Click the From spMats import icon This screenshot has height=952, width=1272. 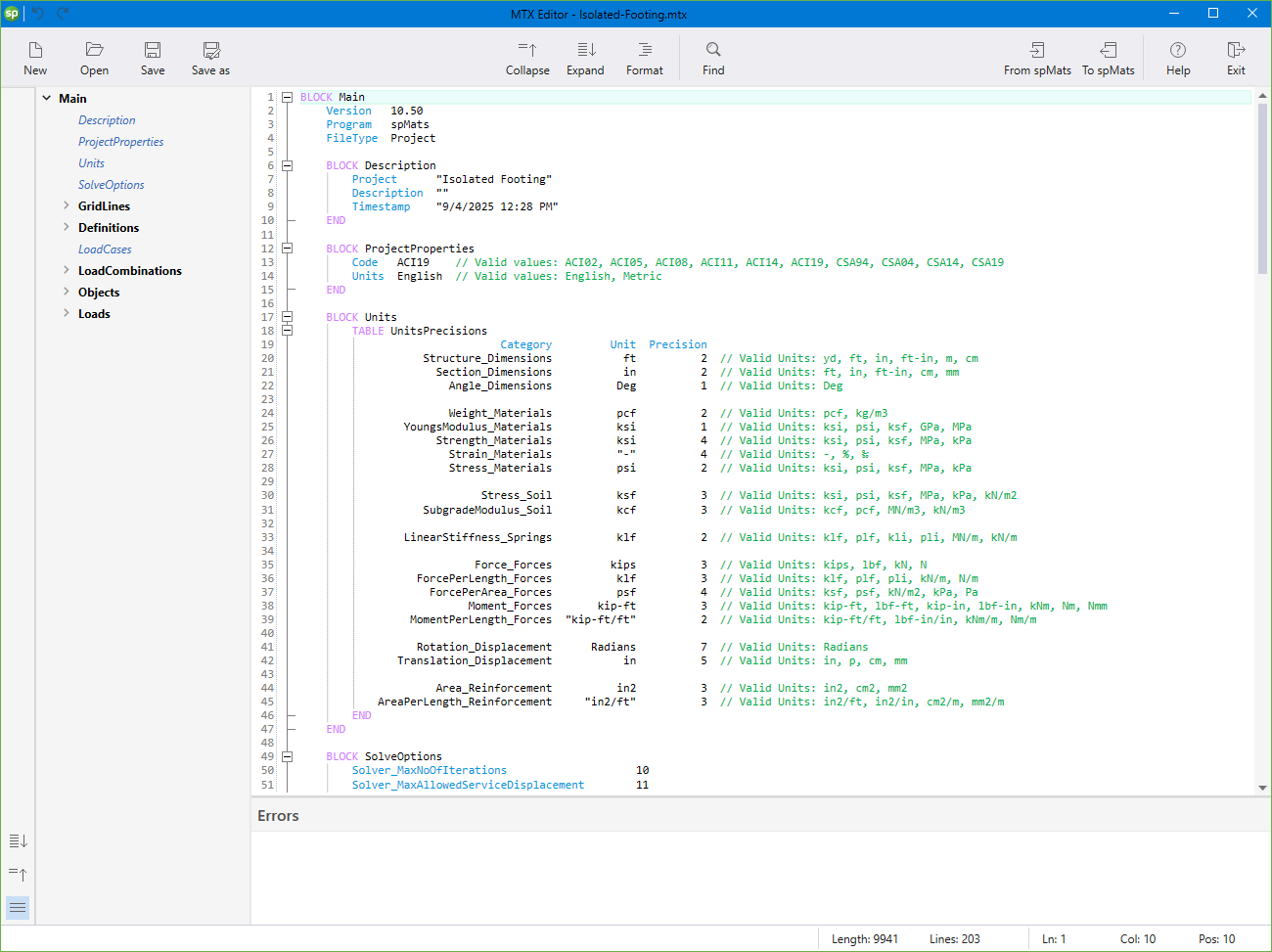click(1037, 57)
